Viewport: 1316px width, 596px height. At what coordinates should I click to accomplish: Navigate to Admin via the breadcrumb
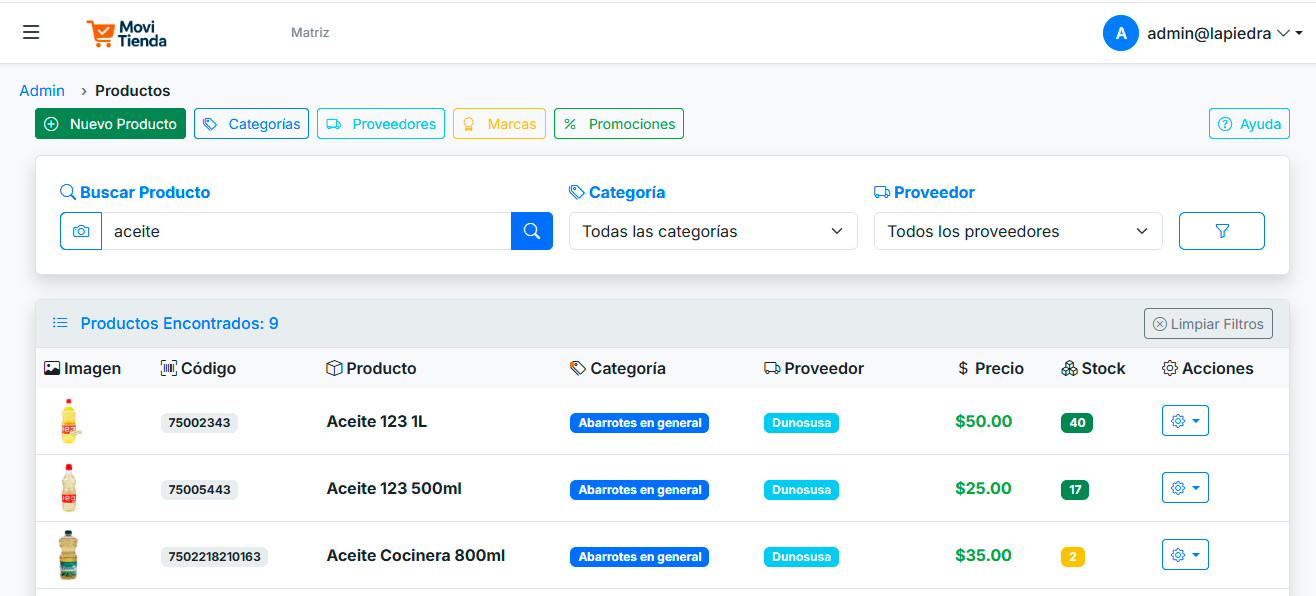[42, 90]
